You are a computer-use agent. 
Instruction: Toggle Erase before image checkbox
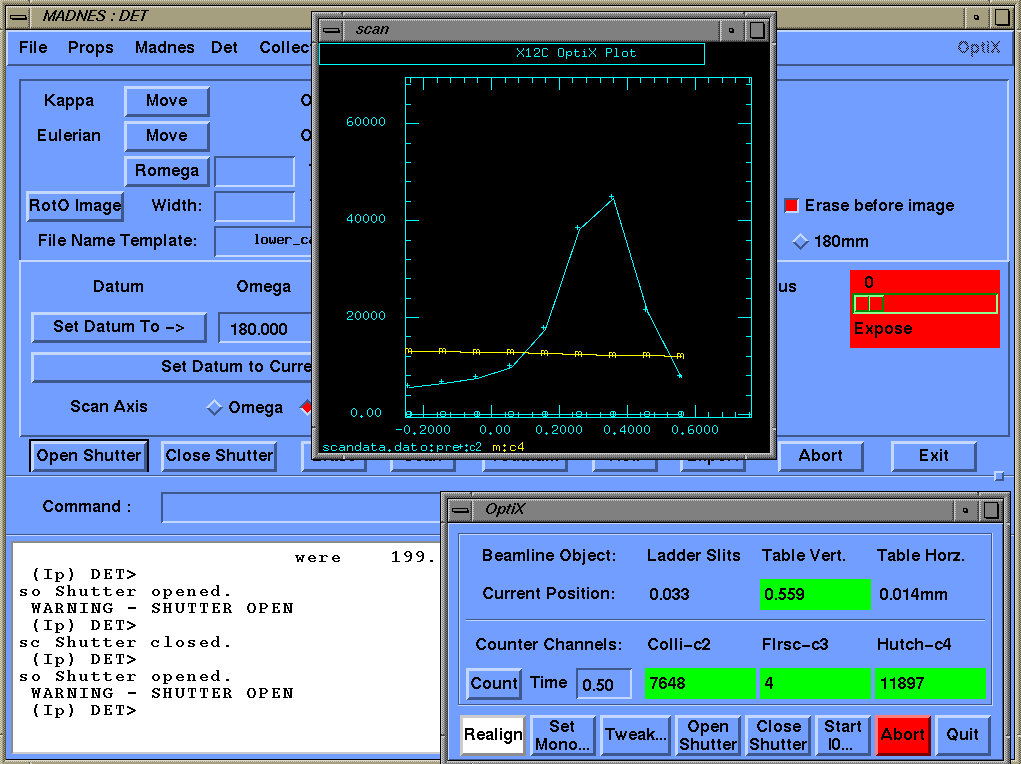click(791, 206)
